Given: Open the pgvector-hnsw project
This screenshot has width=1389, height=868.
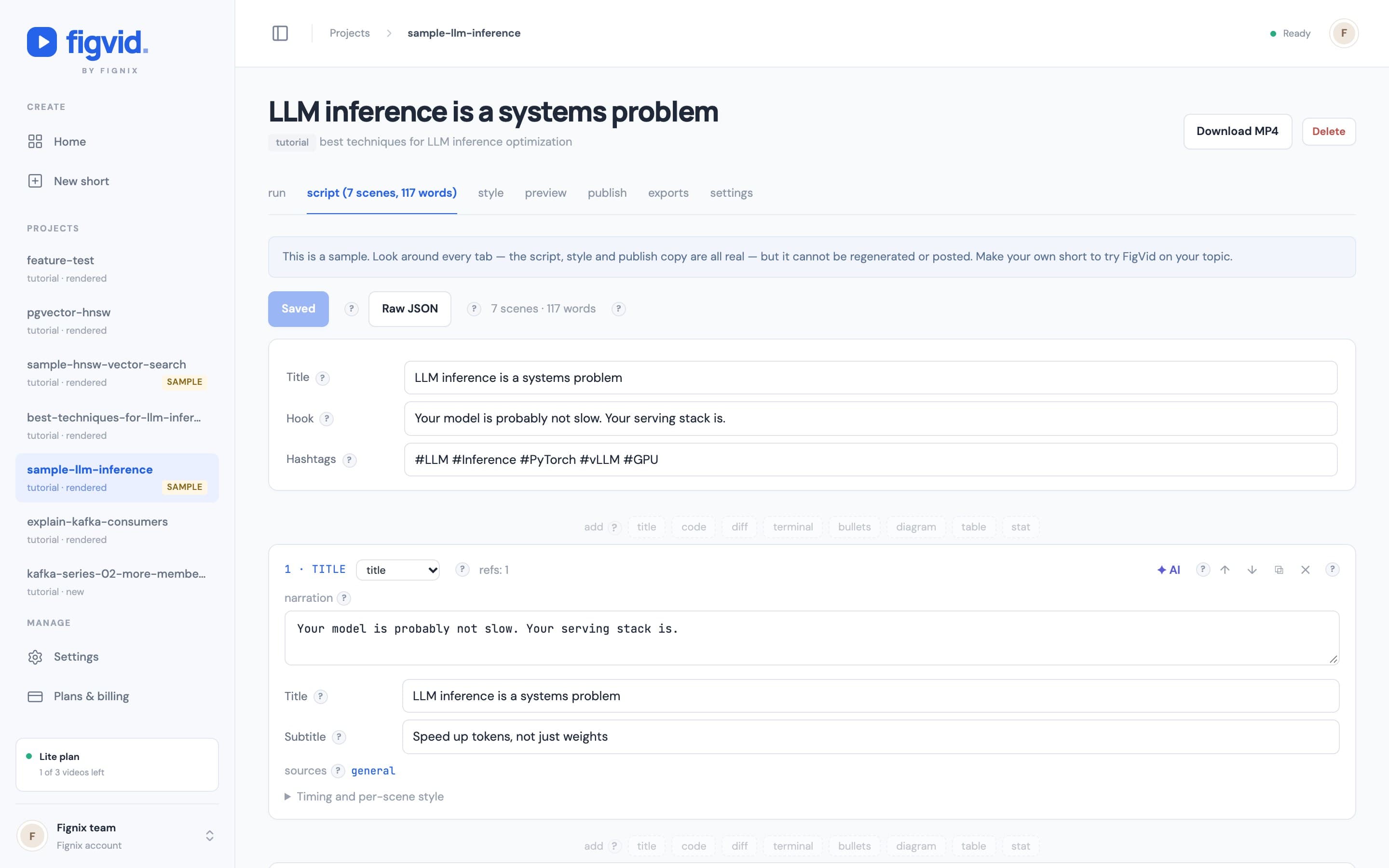Looking at the screenshot, I should [x=117, y=321].
